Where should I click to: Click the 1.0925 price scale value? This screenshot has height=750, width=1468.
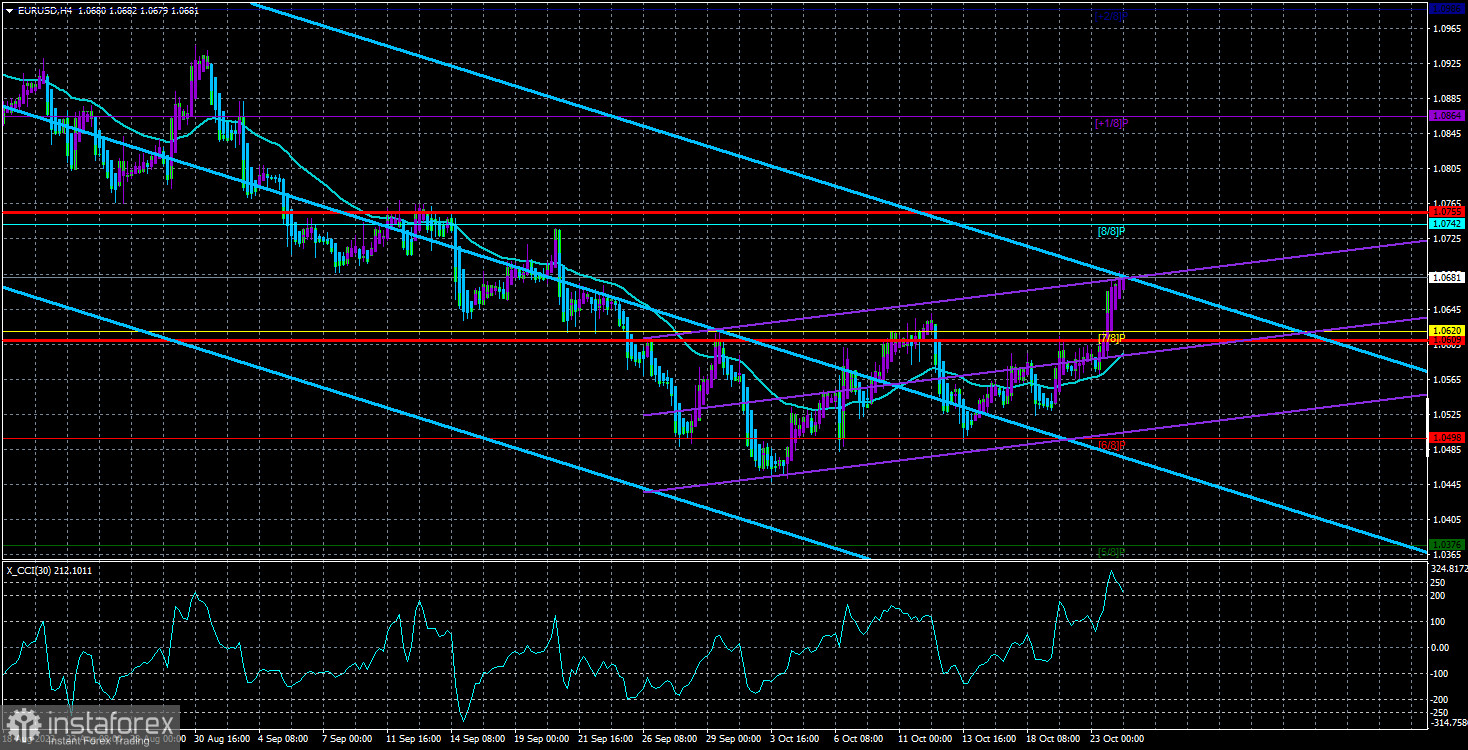click(1447, 64)
